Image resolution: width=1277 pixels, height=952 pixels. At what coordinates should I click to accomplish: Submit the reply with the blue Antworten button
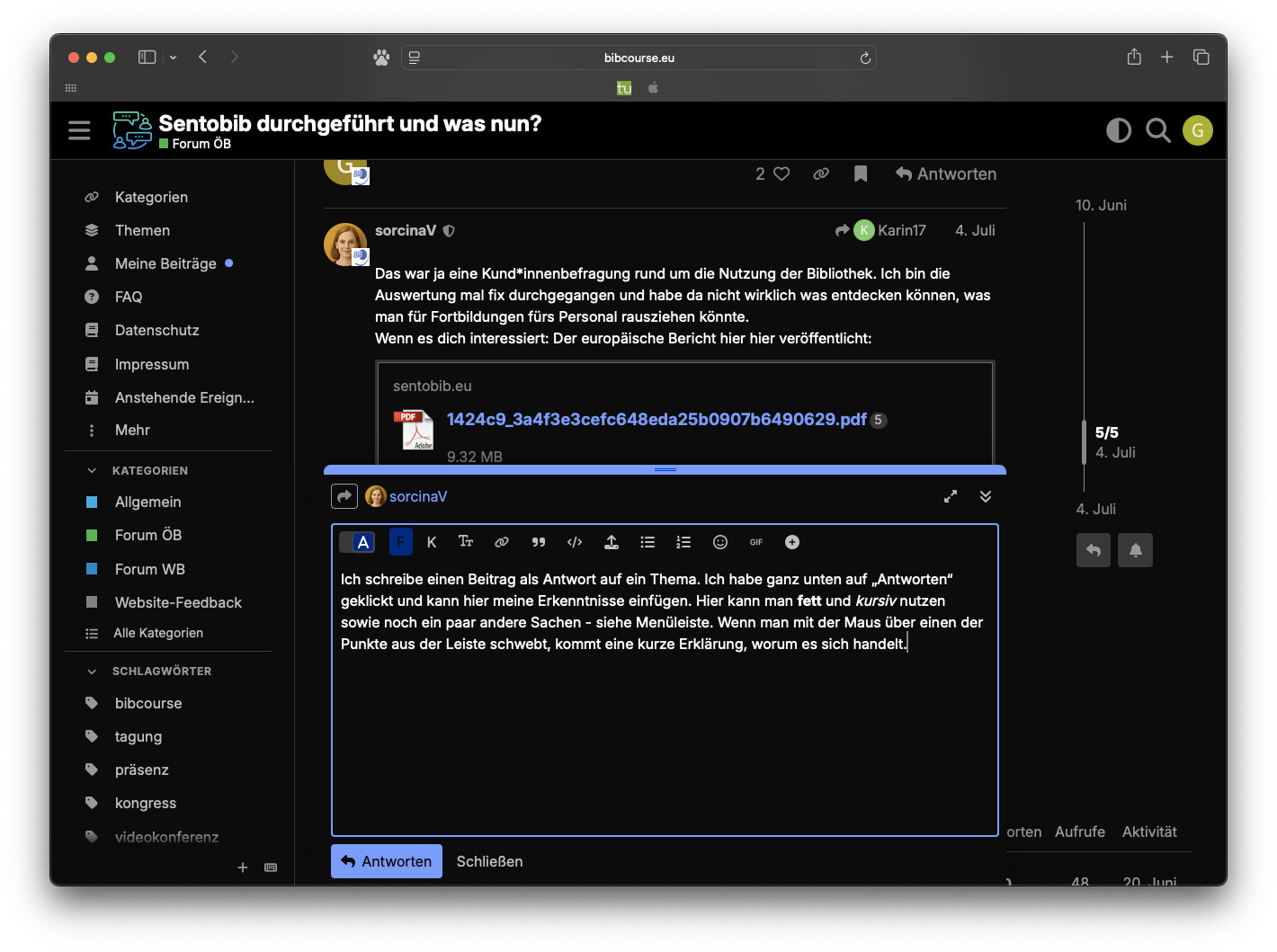pos(387,861)
